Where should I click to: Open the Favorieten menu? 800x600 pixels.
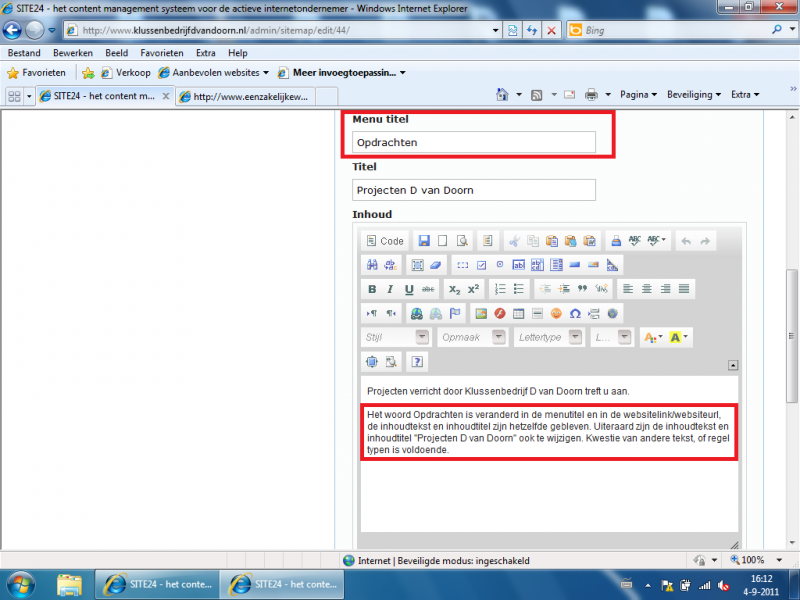(162, 52)
